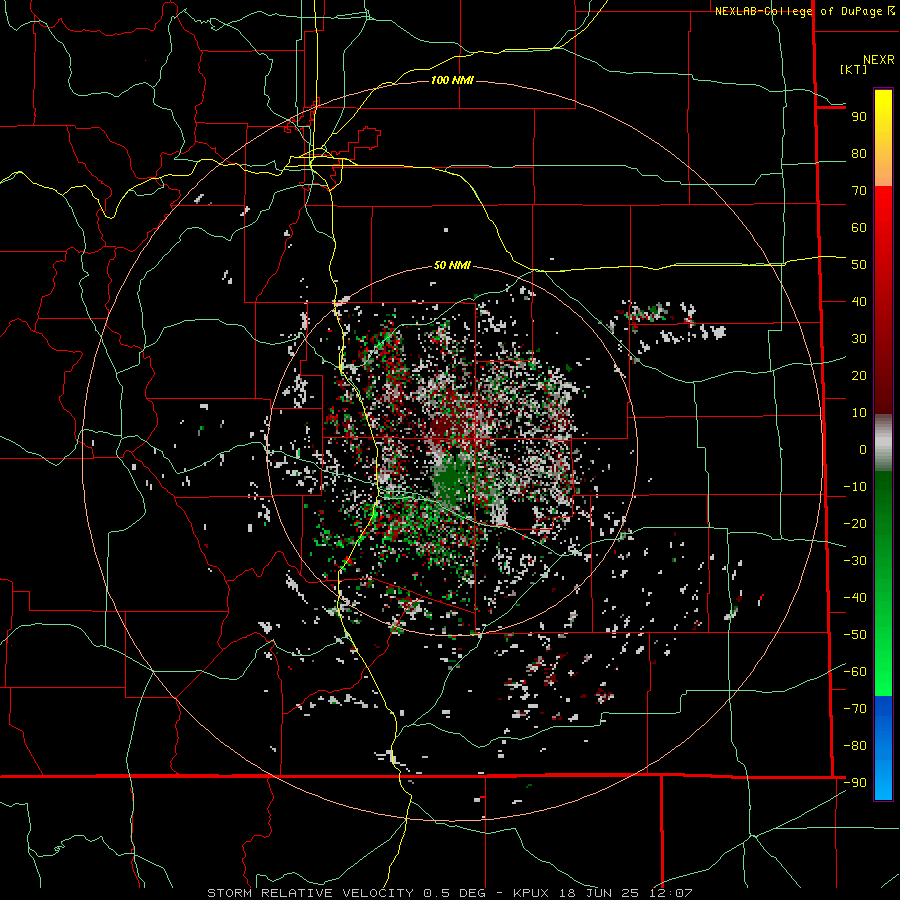Image resolution: width=900 pixels, height=900 pixels.
Task: Click the -80 value on velocity scale
Action: point(855,746)
